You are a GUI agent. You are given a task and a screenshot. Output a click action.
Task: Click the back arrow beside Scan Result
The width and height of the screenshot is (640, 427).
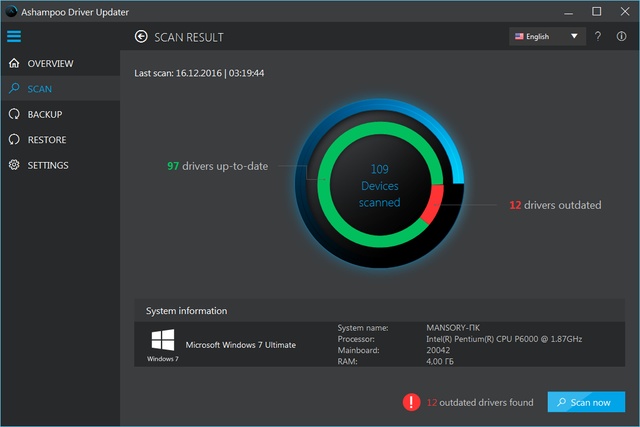point(141,37)
